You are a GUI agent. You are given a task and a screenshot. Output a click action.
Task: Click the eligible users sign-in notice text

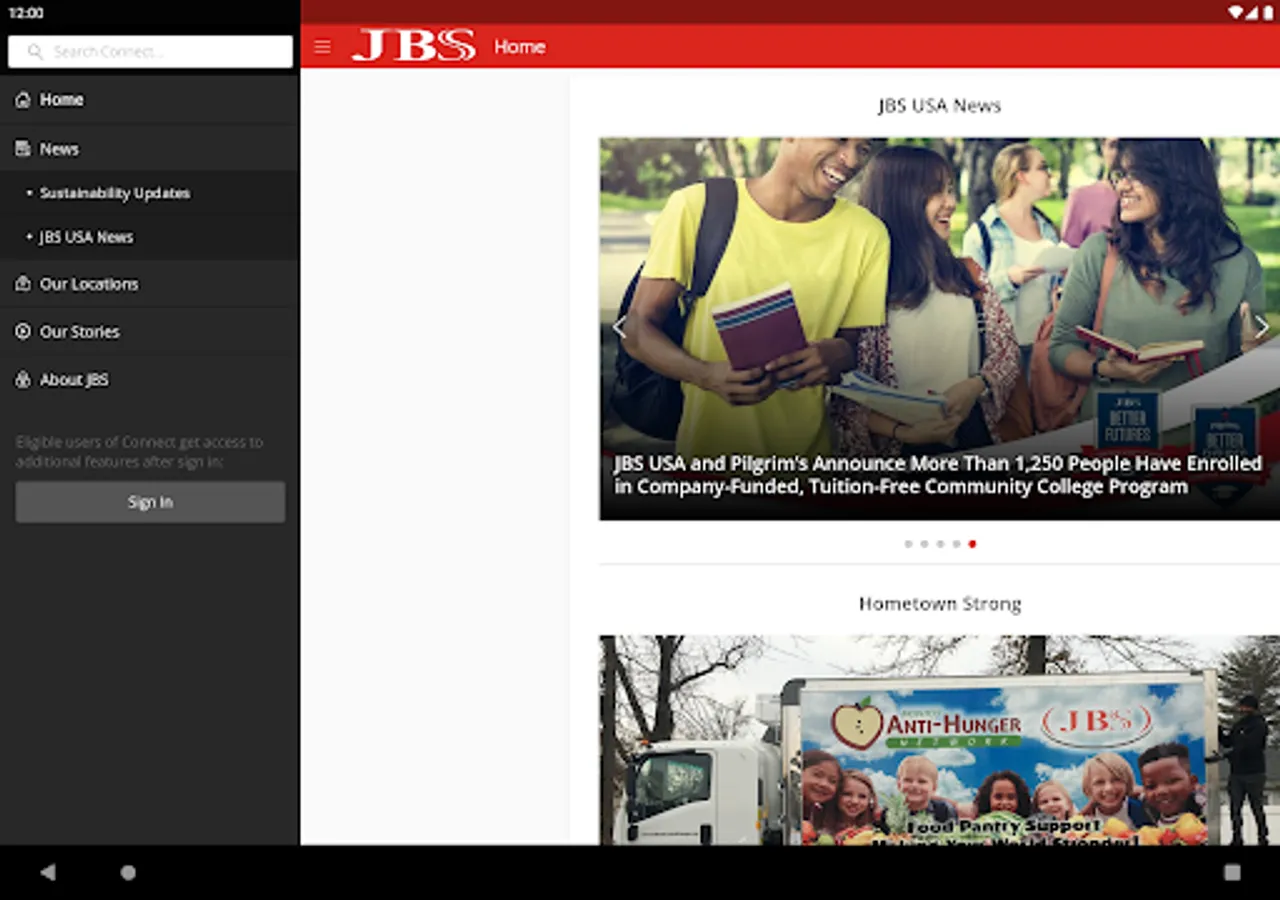[139, 452]
